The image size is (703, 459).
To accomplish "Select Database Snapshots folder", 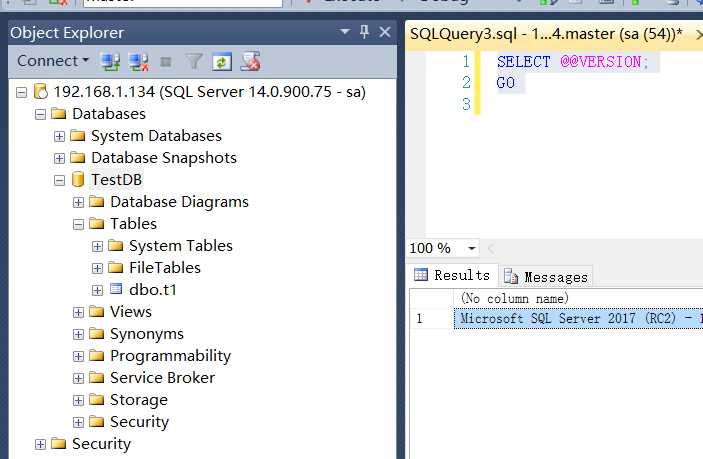I will [x=164, y=158].
